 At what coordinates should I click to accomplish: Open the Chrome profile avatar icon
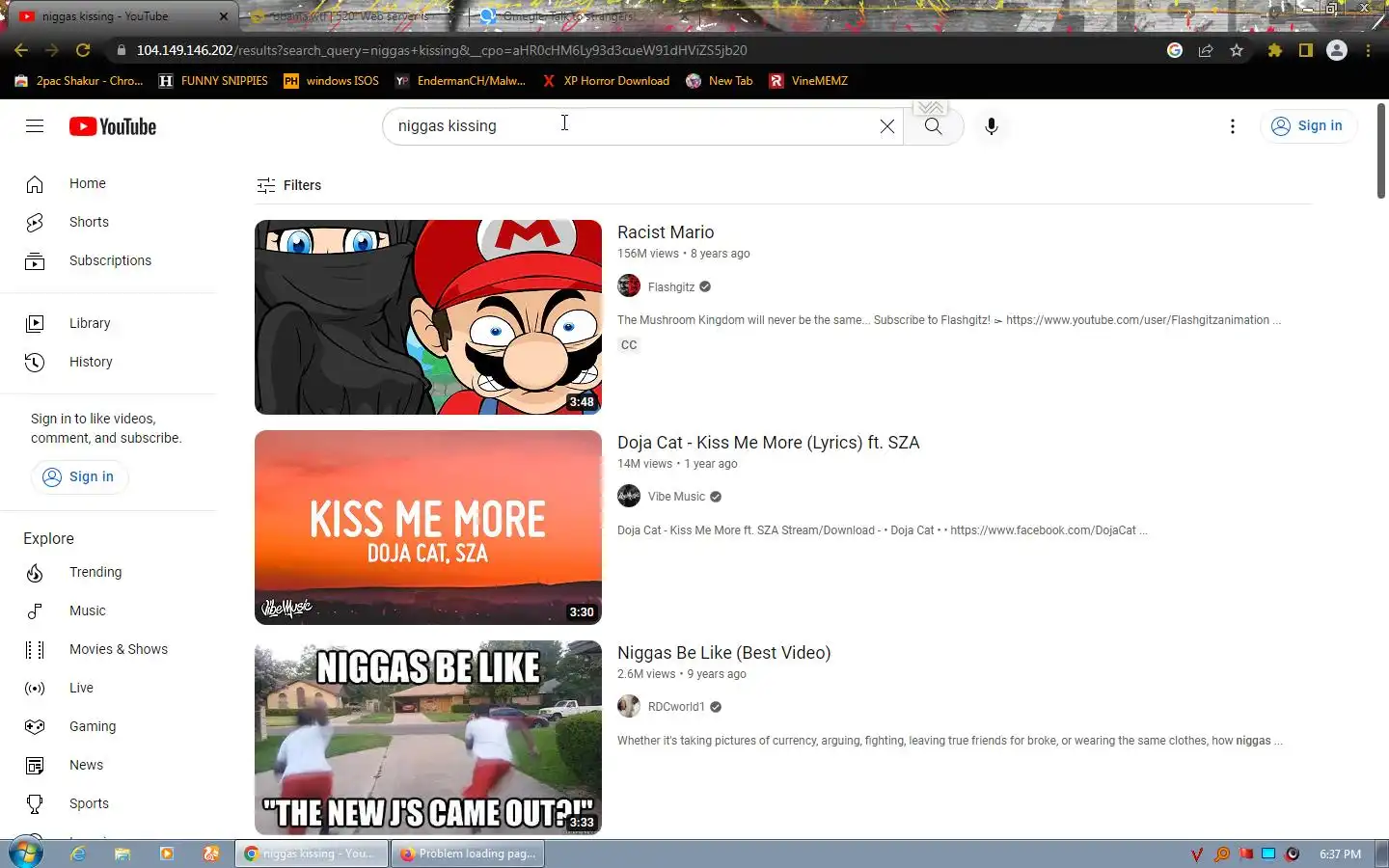pos(1337,50)
